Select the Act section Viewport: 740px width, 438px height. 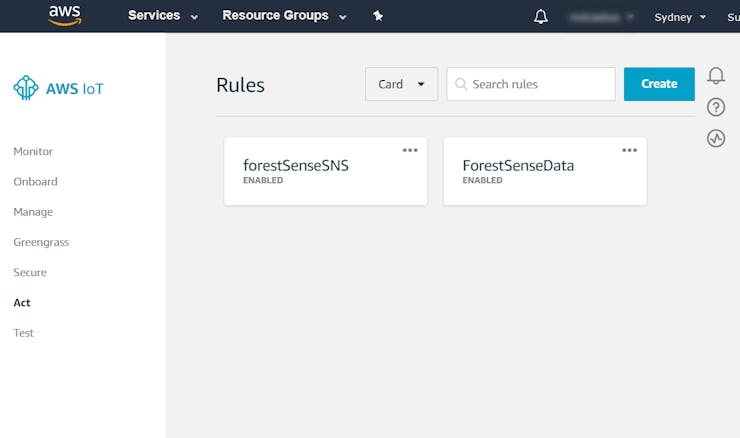[x=22, y=303]
